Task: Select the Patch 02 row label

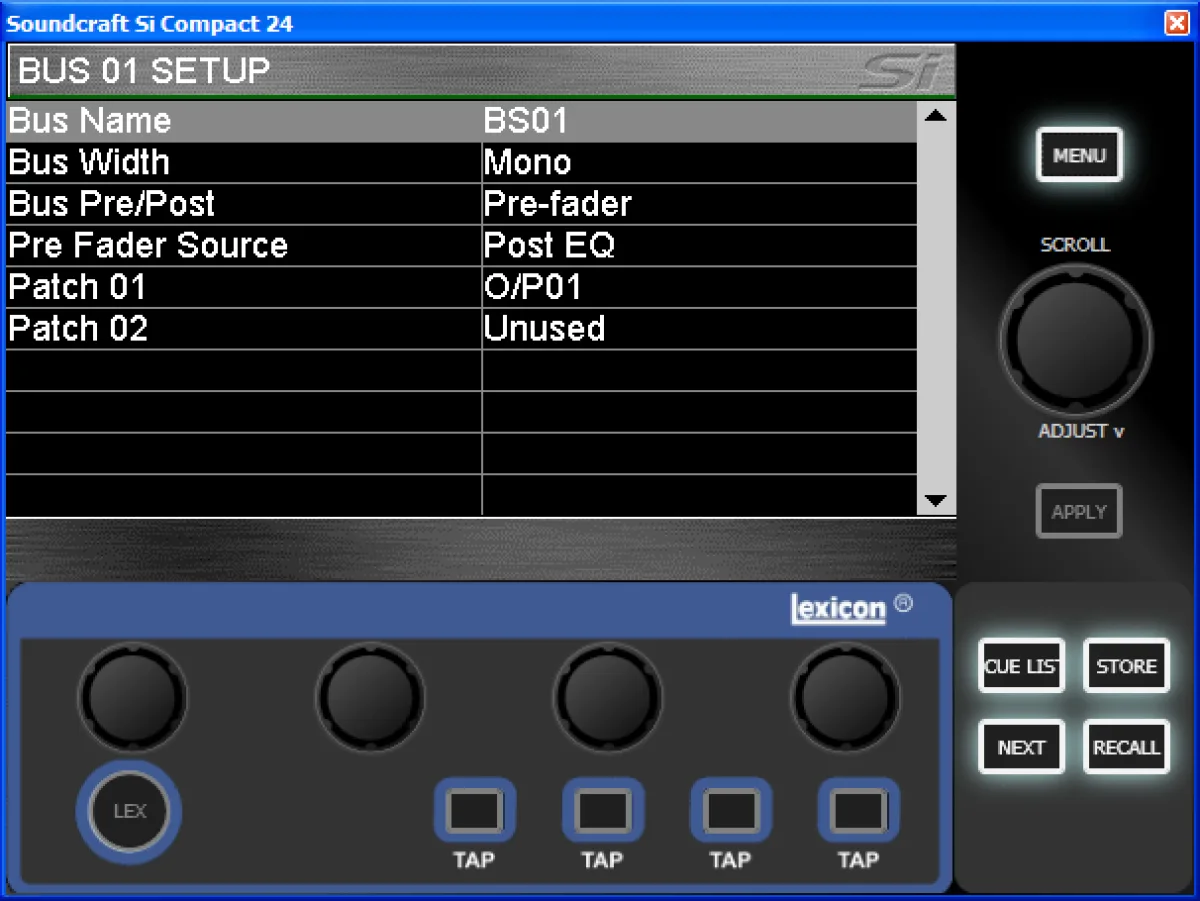Action: coord(78,329)
